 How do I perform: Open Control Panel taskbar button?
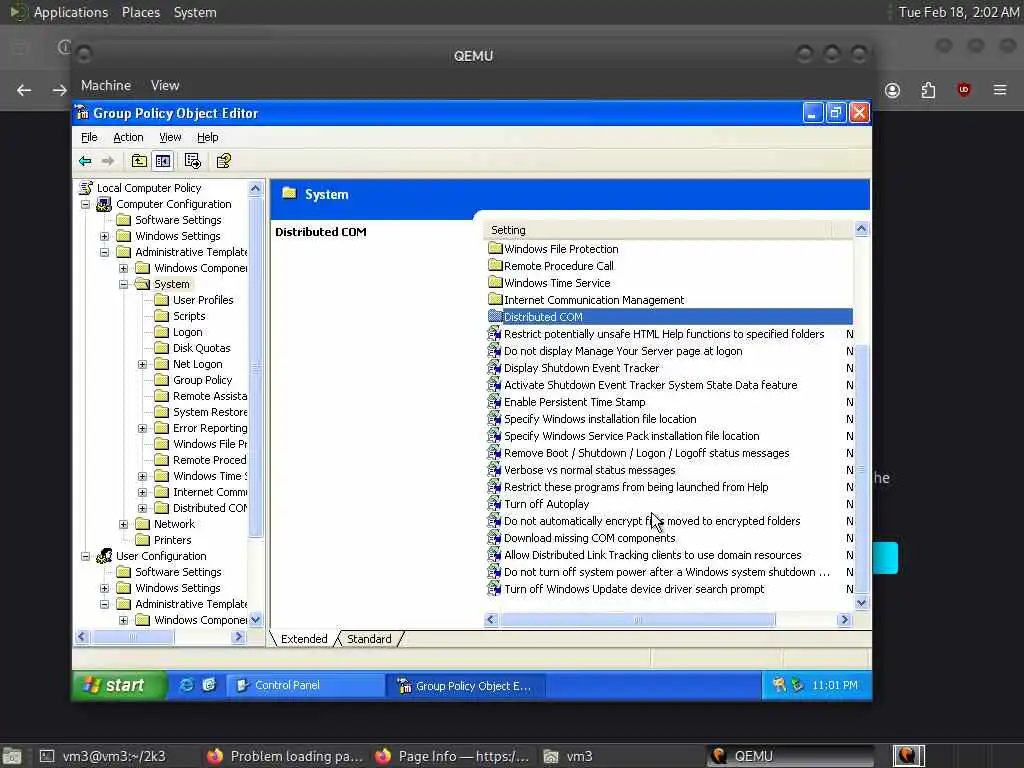coord(305,685)
